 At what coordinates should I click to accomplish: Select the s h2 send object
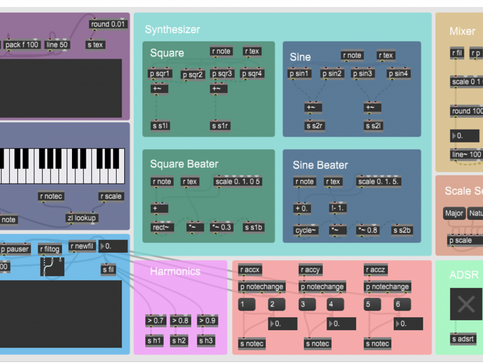point(179,341)
